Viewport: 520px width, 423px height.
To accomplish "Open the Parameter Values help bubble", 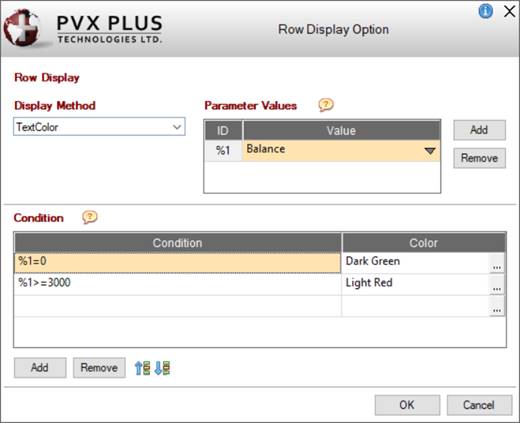I will coord(326,105).
